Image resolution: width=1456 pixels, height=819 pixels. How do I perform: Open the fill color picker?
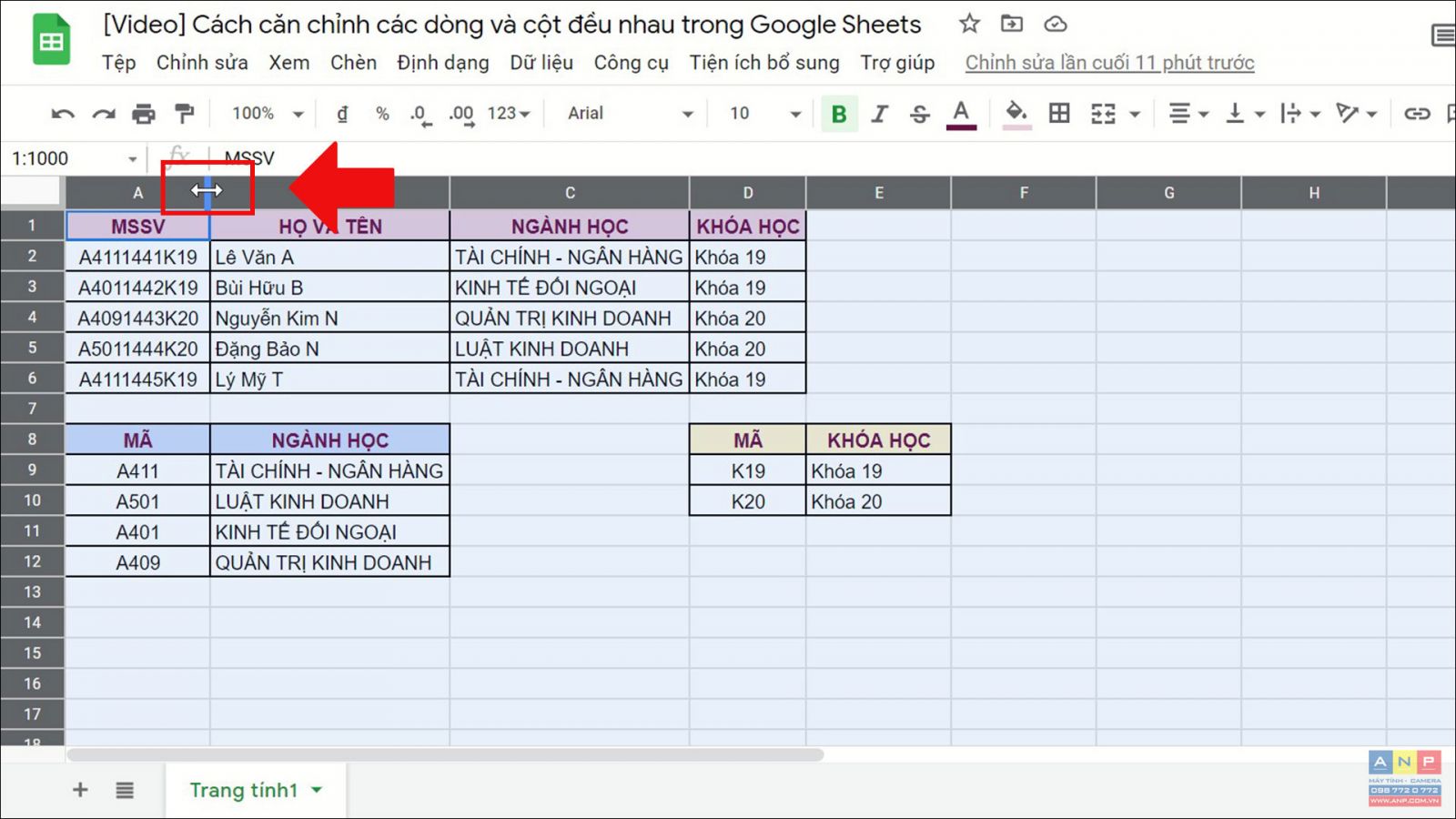coord(1016,114)
